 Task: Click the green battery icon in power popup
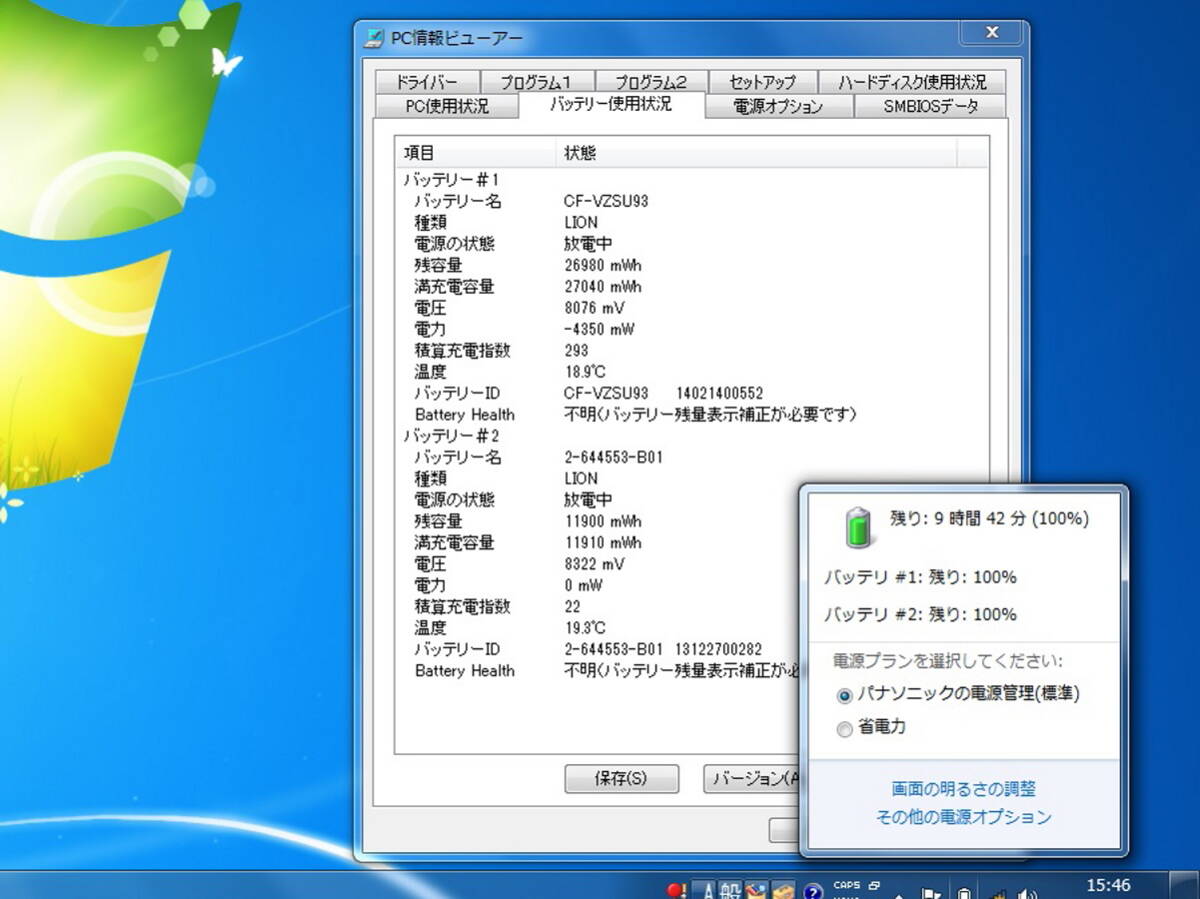(x=859, y=527)
